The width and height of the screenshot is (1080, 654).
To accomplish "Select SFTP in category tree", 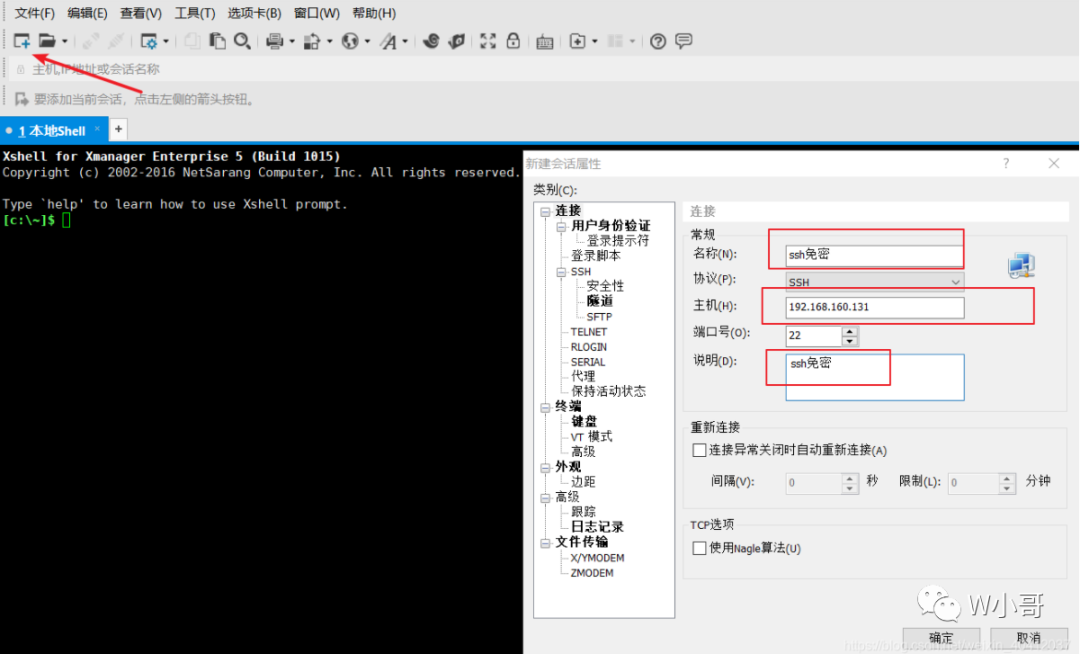I will [599, 317].
